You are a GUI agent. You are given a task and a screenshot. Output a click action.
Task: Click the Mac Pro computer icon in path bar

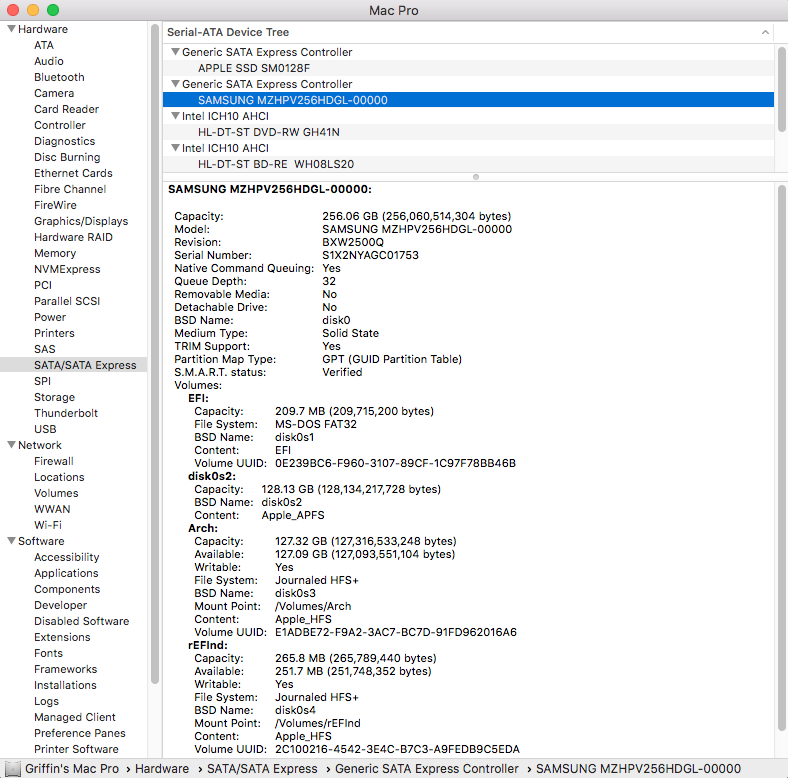[x=13, y=769]
